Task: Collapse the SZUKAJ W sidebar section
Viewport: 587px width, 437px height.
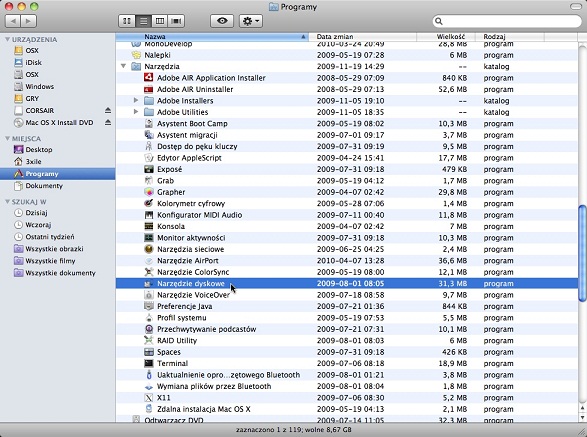Action: pyautogui.click(x=7, y=202)
